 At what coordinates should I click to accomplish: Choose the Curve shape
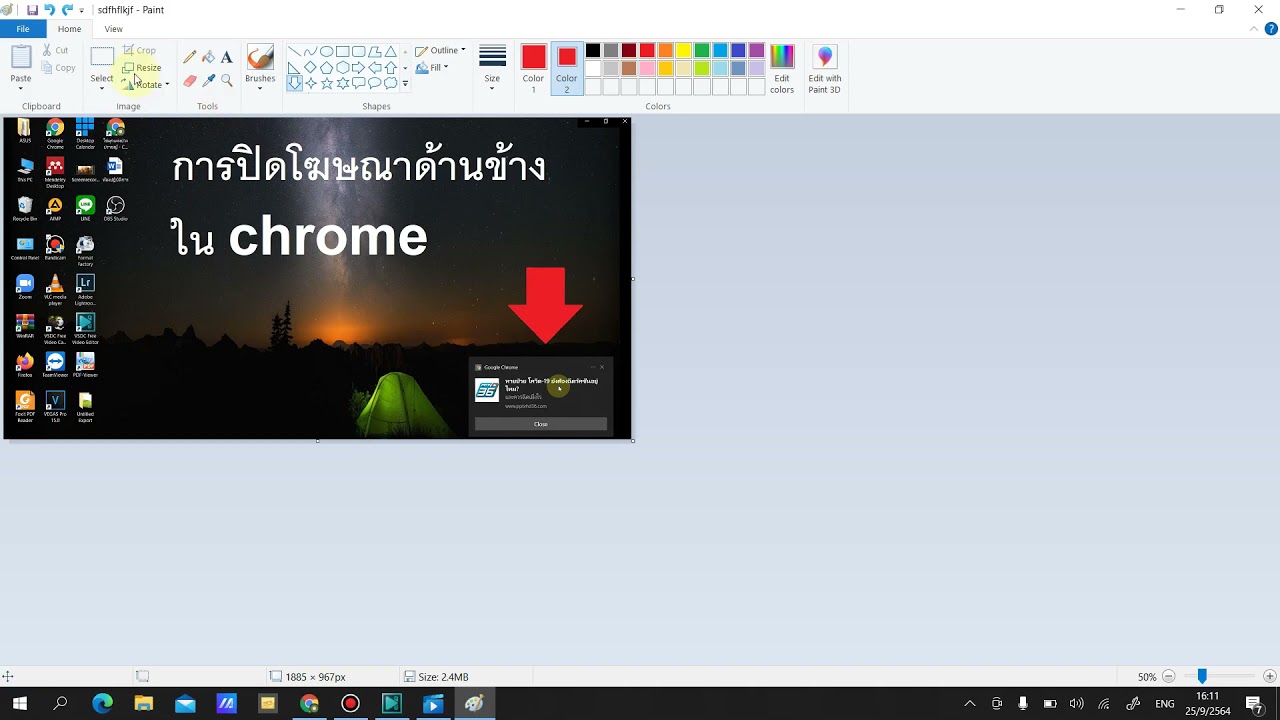(310, 51)
